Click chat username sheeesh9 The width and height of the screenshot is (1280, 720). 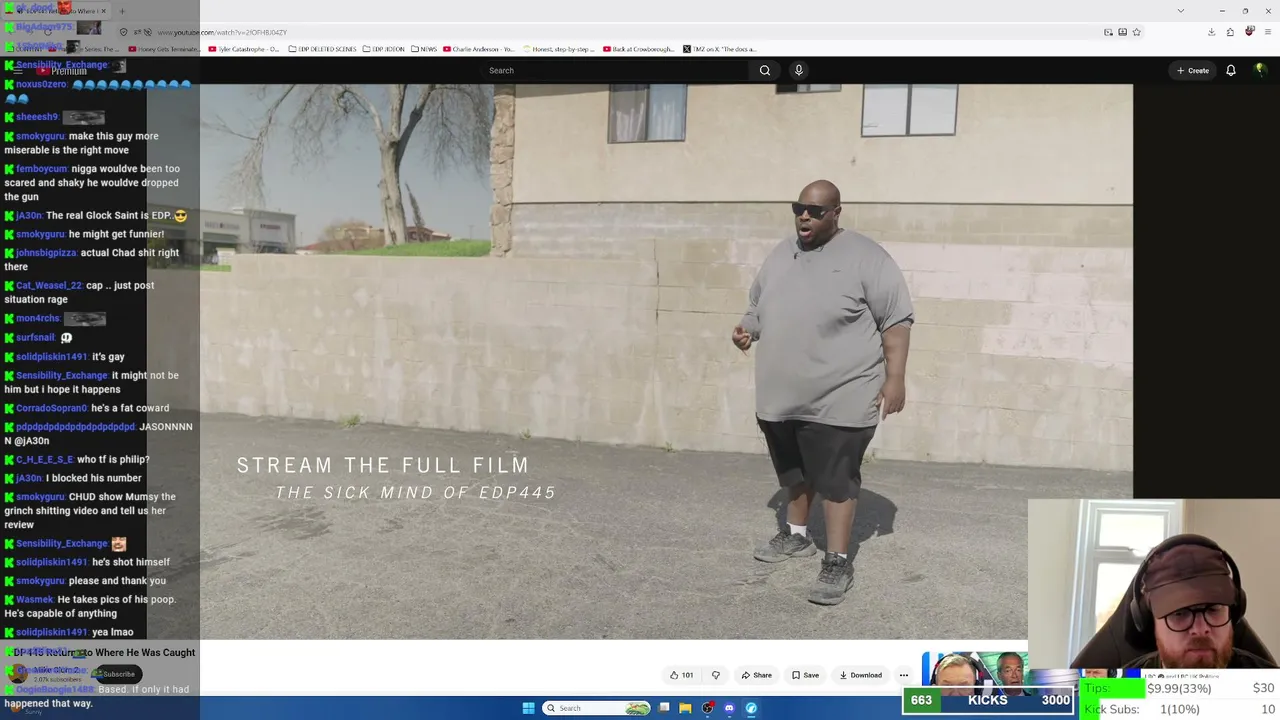click(37, 117)
